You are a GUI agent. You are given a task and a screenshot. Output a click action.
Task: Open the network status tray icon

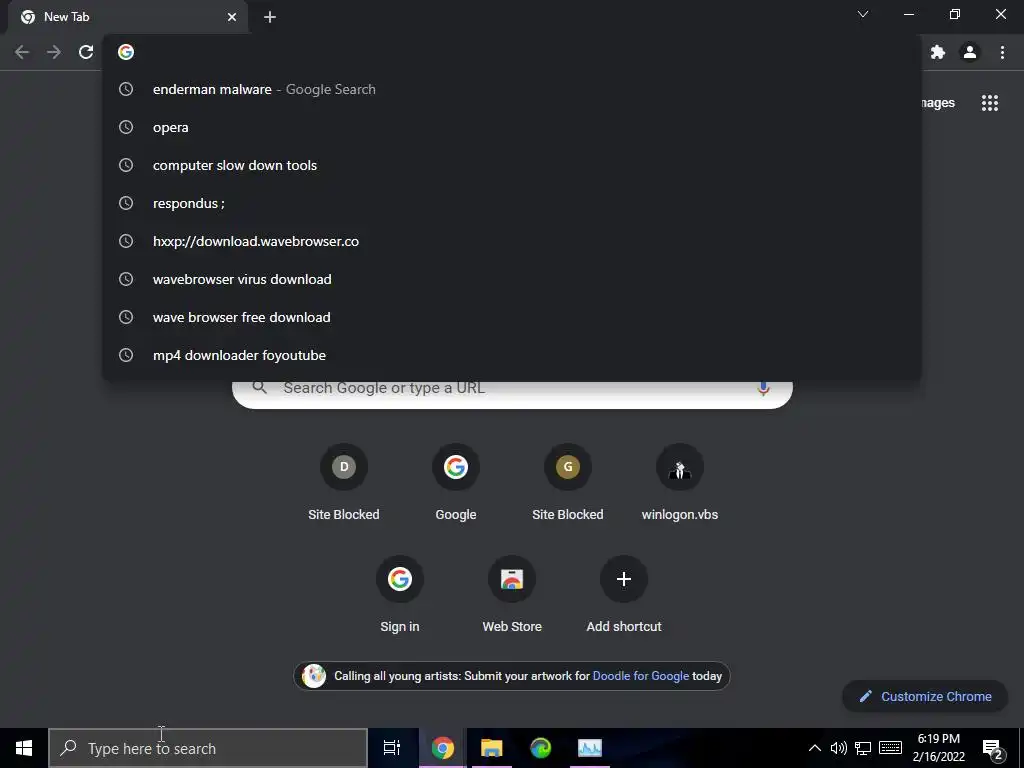point(863,748)
